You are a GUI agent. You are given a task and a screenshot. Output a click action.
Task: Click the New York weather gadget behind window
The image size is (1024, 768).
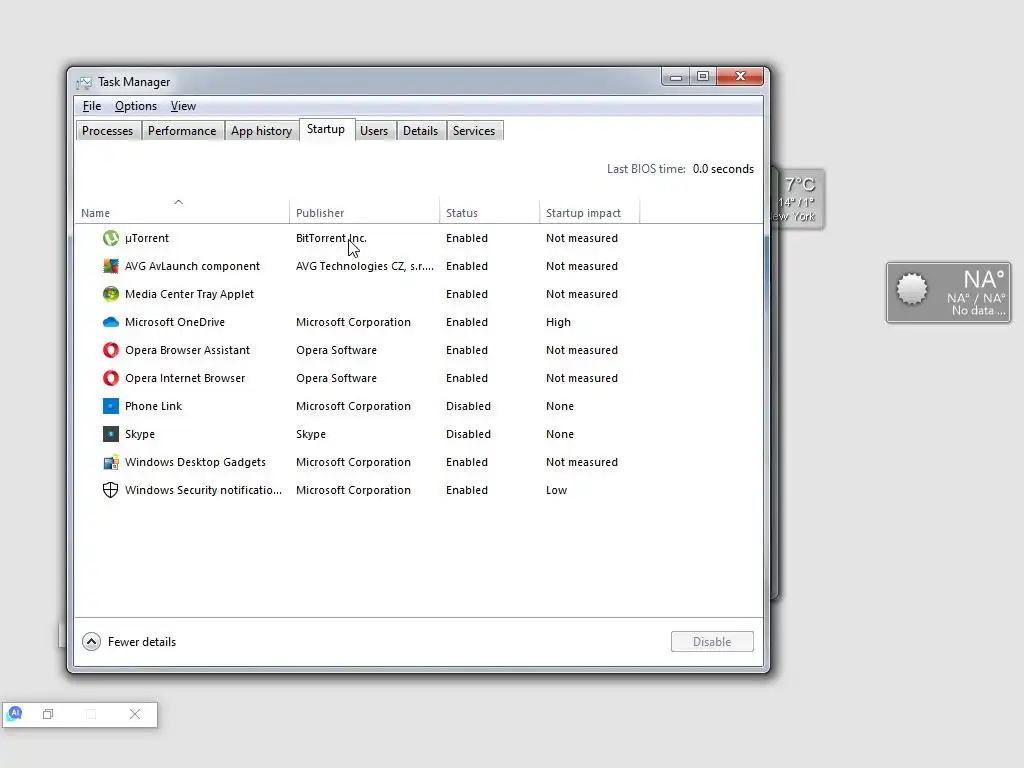[797, 199]
